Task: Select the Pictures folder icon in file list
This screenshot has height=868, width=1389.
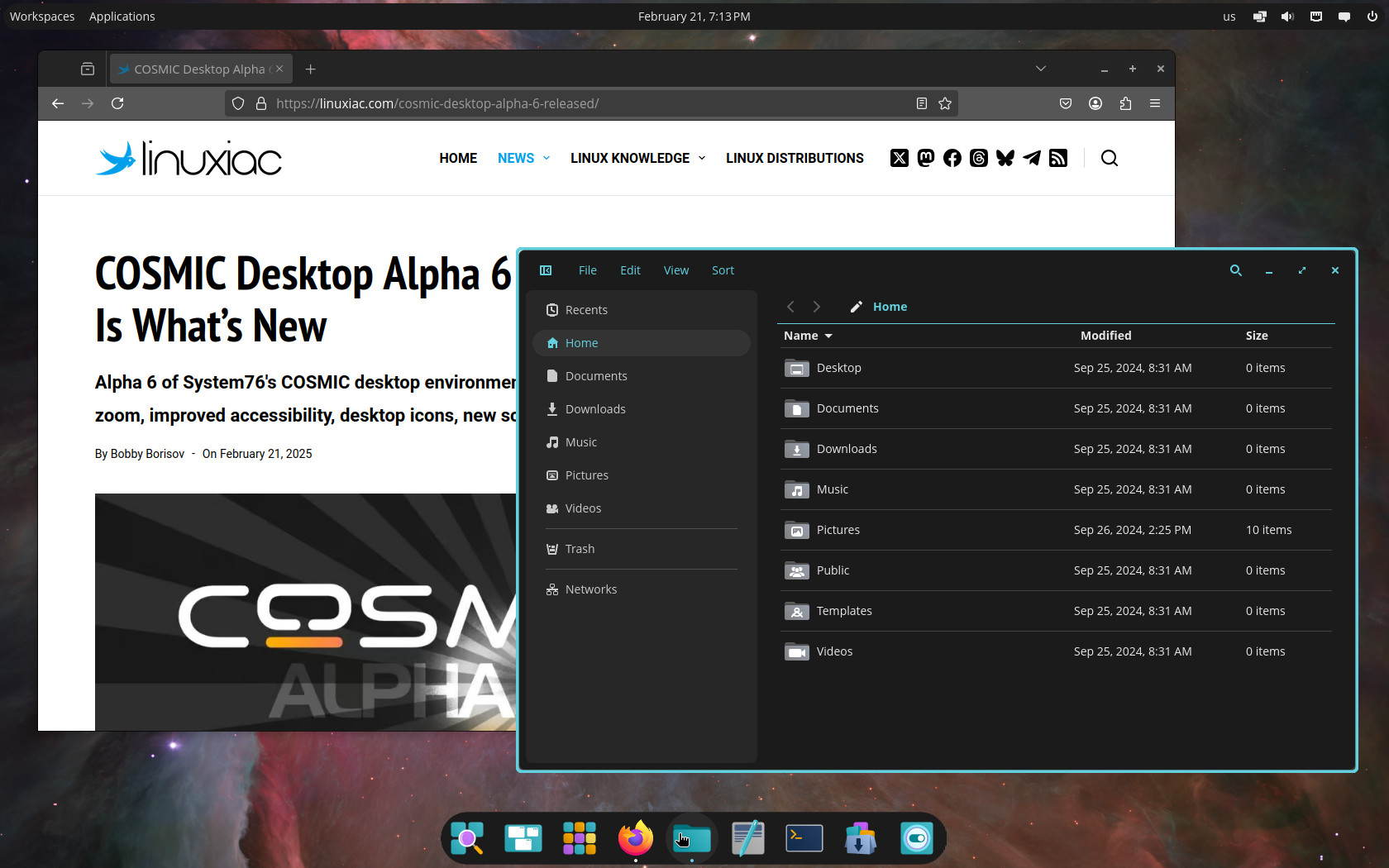Action: (796, 530)
